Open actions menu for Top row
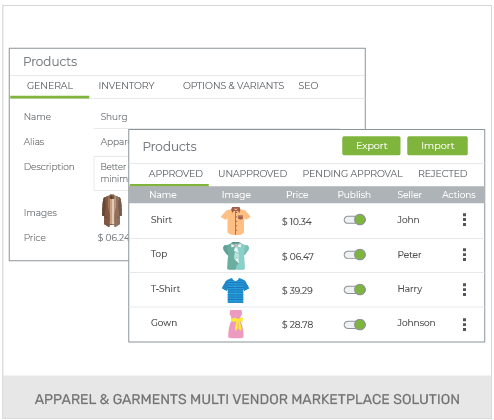Screen dimensions: 494x420 coord(464,255)
